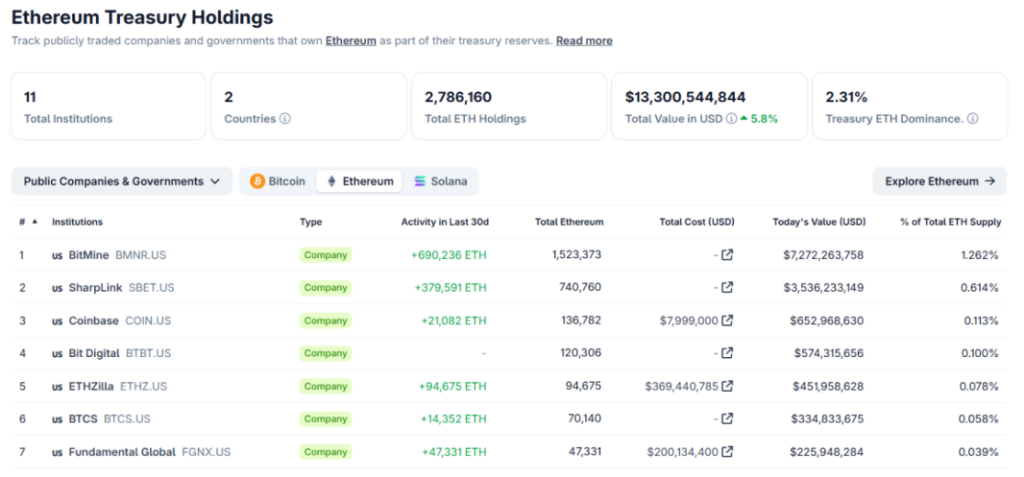Click the Company tag in ETHZilla row
The height and width of the screenshot is (477, 1024).
325,386
